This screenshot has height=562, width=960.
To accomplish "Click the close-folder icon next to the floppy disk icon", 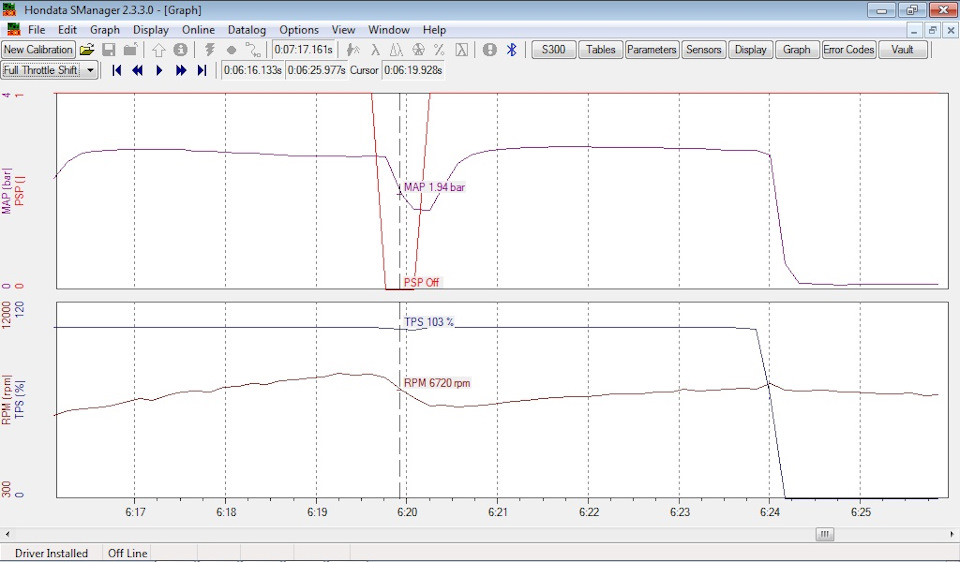I will [x=130, y=50].
